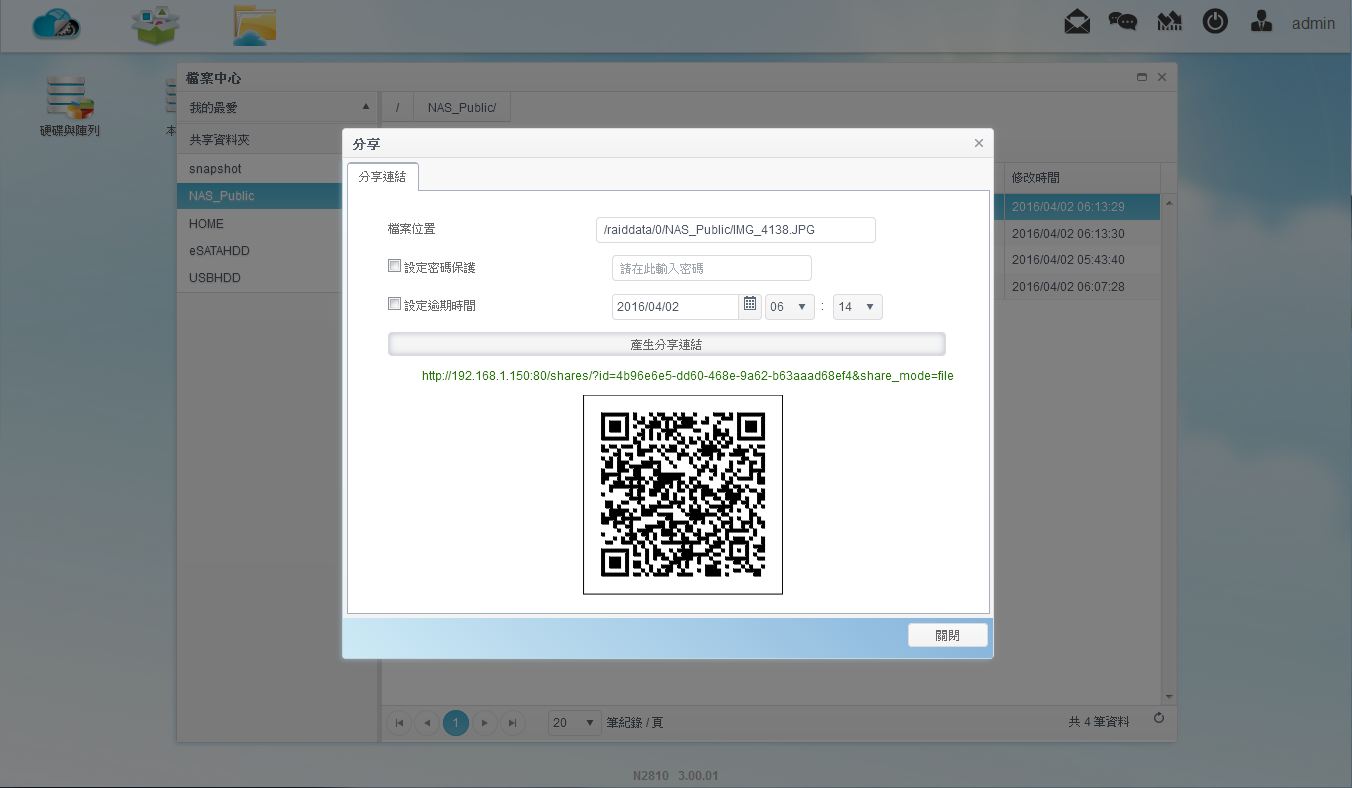This screenshot has width=1352, height=788.
Task: Click the power button icon
Action: pyautogui.click(x=1215, y=22)
